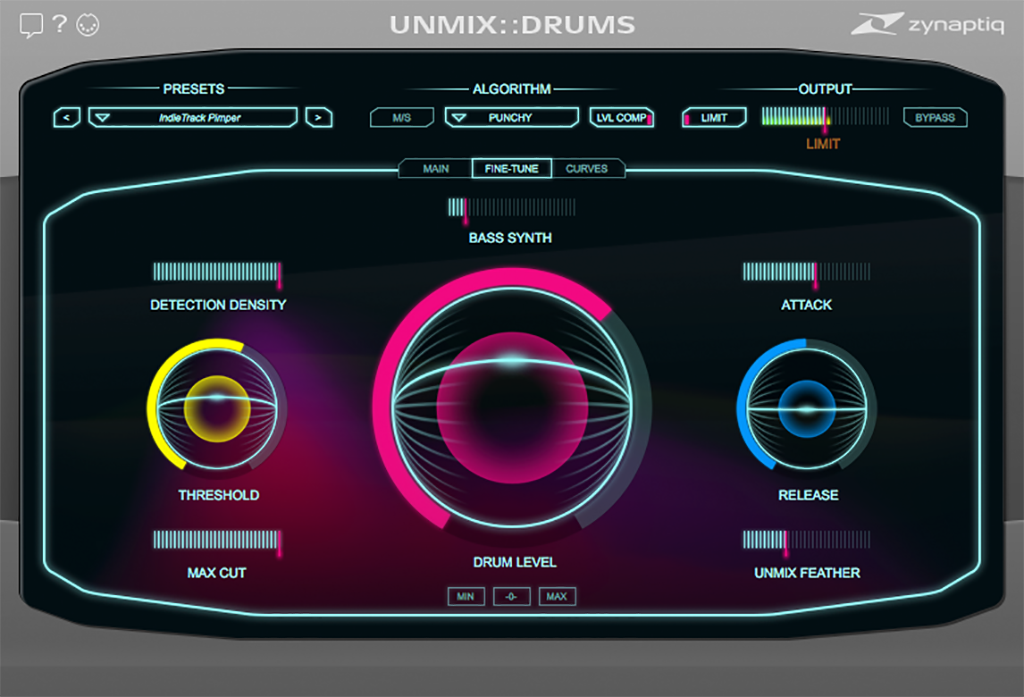Screen dimensions: 1024x697
Task: Adjust the UNMIX FEATHER slider
Action: click(x=807, y=540)
